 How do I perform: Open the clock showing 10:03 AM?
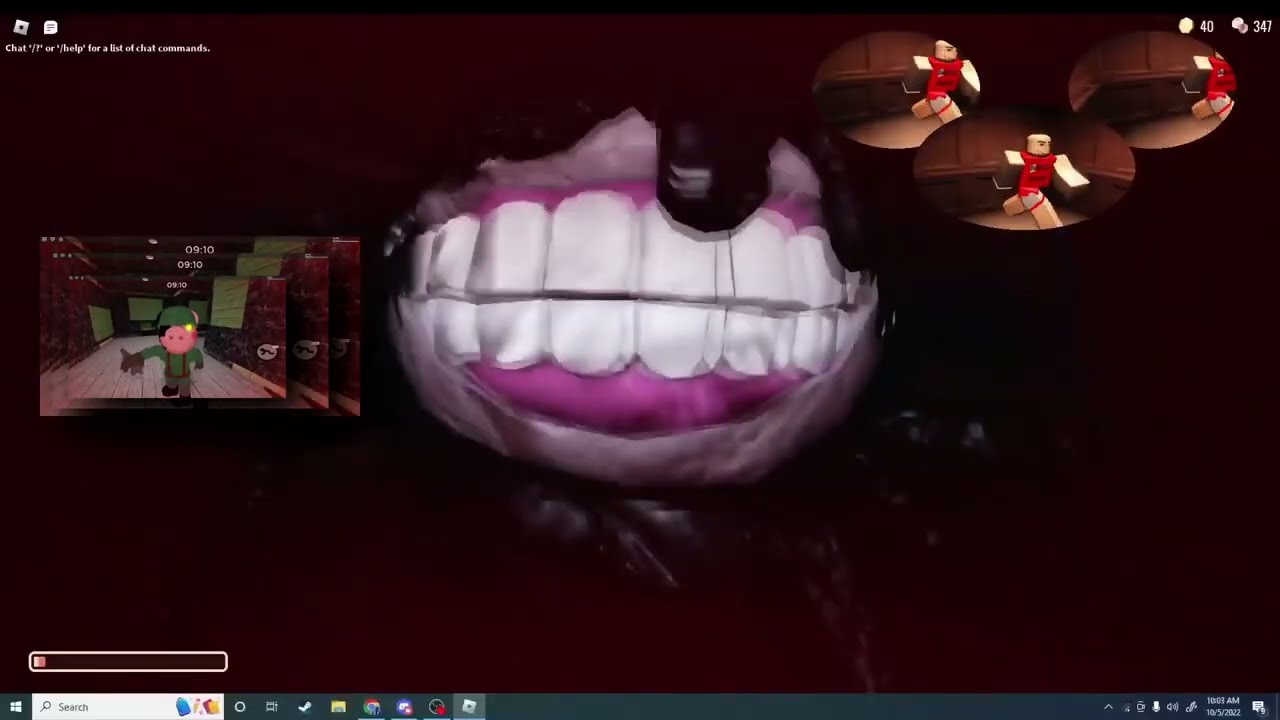coord(1224,707)
